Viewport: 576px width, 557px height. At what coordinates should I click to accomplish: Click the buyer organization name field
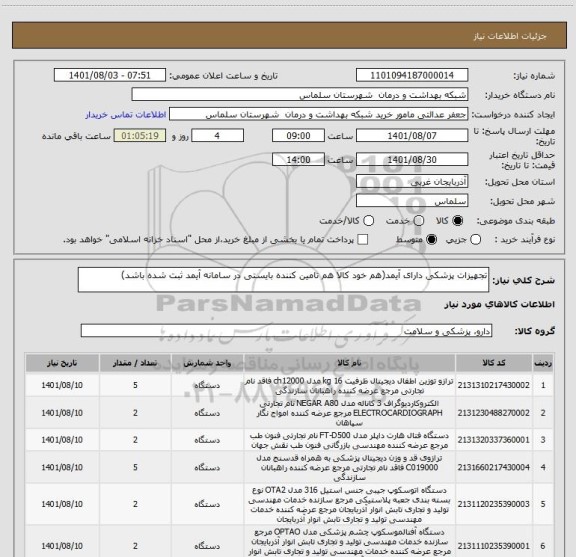[x=300, y=95]
